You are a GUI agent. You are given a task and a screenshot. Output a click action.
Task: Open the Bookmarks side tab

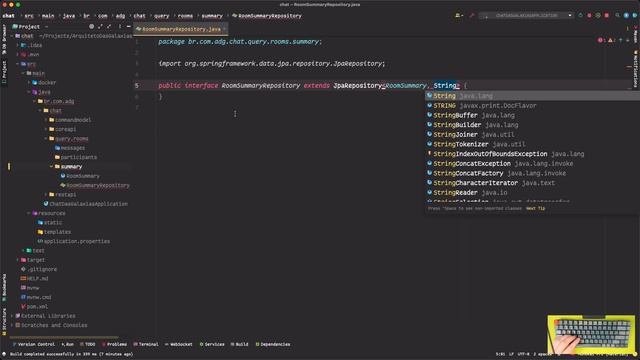click(x=4, y=287)
